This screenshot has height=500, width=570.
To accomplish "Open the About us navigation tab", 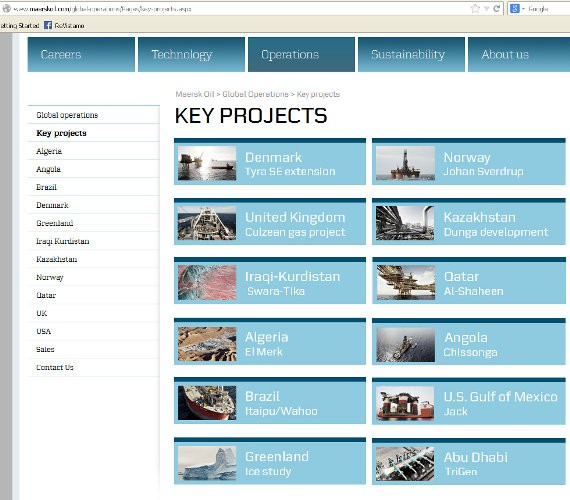I will pos(519,55).
